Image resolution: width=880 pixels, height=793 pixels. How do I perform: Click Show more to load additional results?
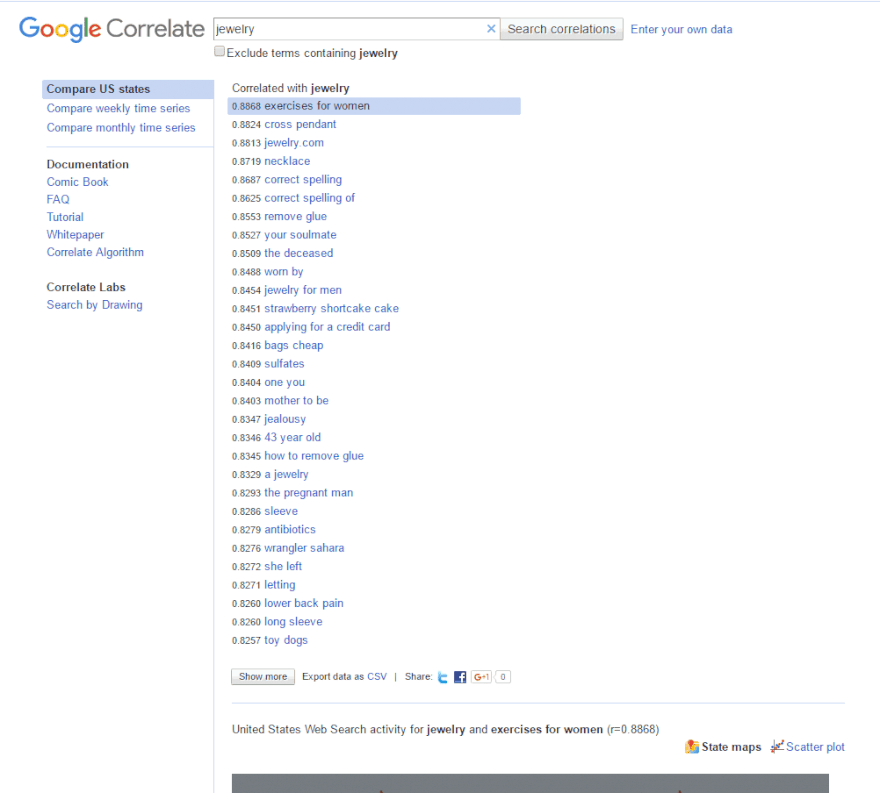[262, 676]
